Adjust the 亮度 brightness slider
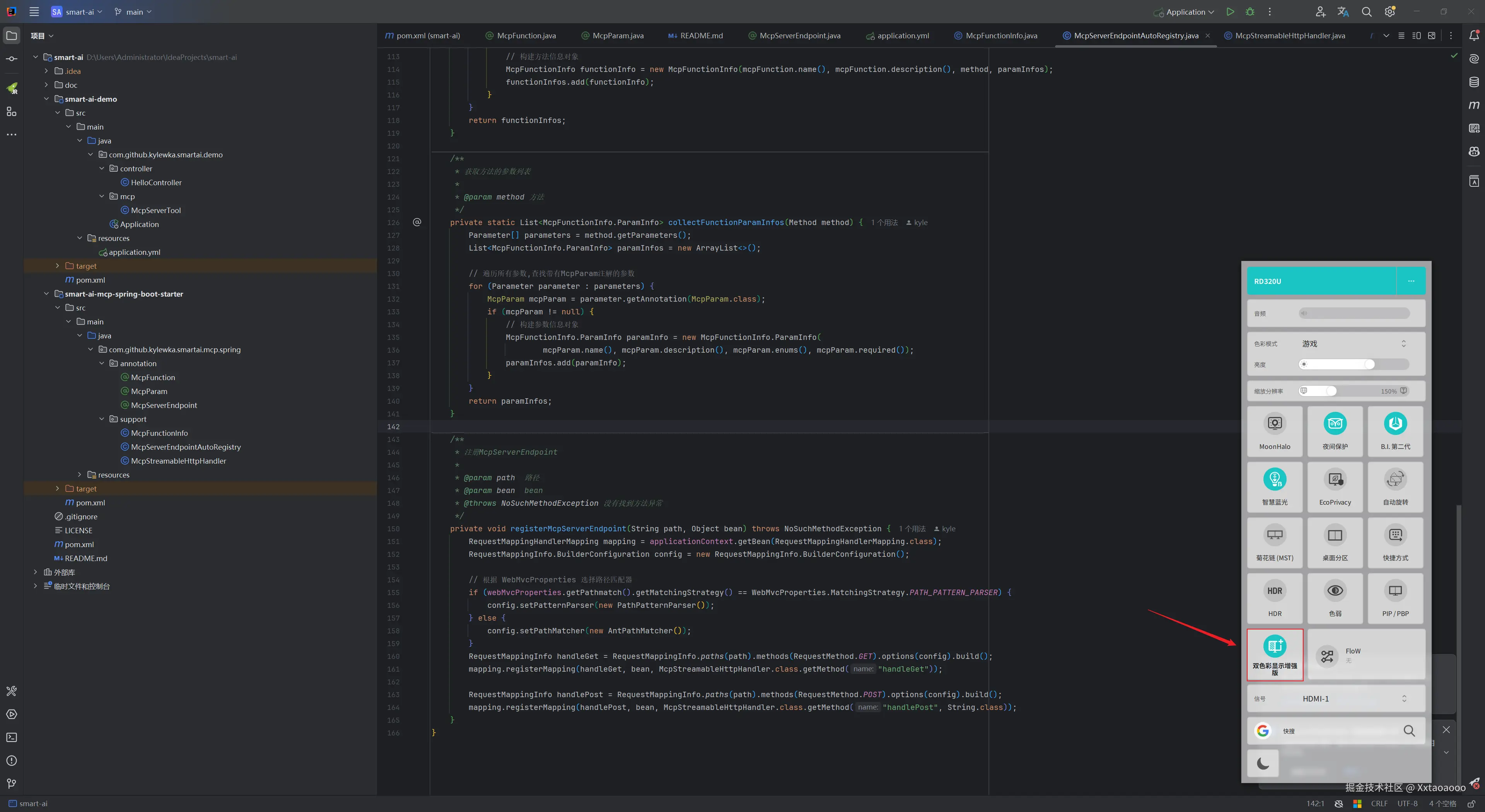The image size is (1485, 812). [1369, 364]
